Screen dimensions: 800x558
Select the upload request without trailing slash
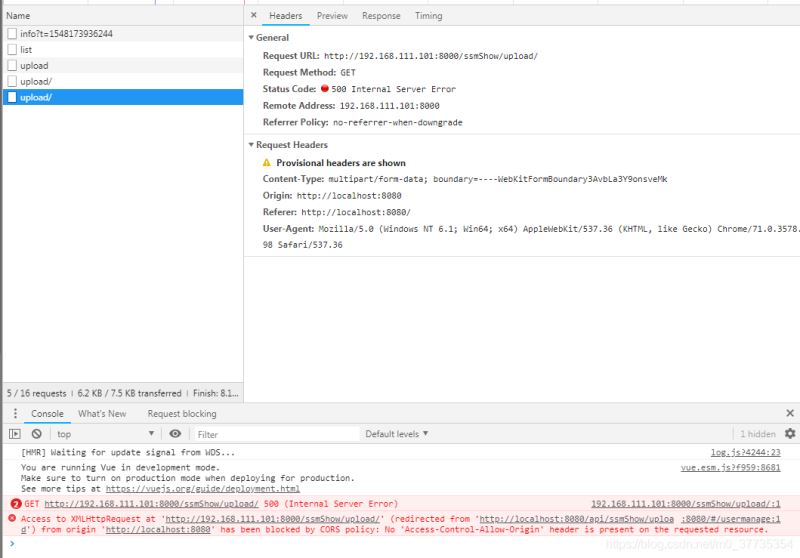click(x=123, y=65)
